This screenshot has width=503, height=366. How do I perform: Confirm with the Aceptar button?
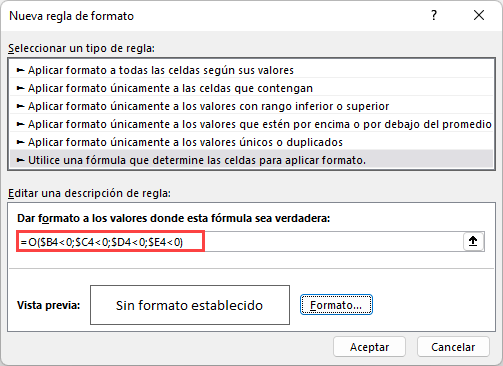click(369, 347)
